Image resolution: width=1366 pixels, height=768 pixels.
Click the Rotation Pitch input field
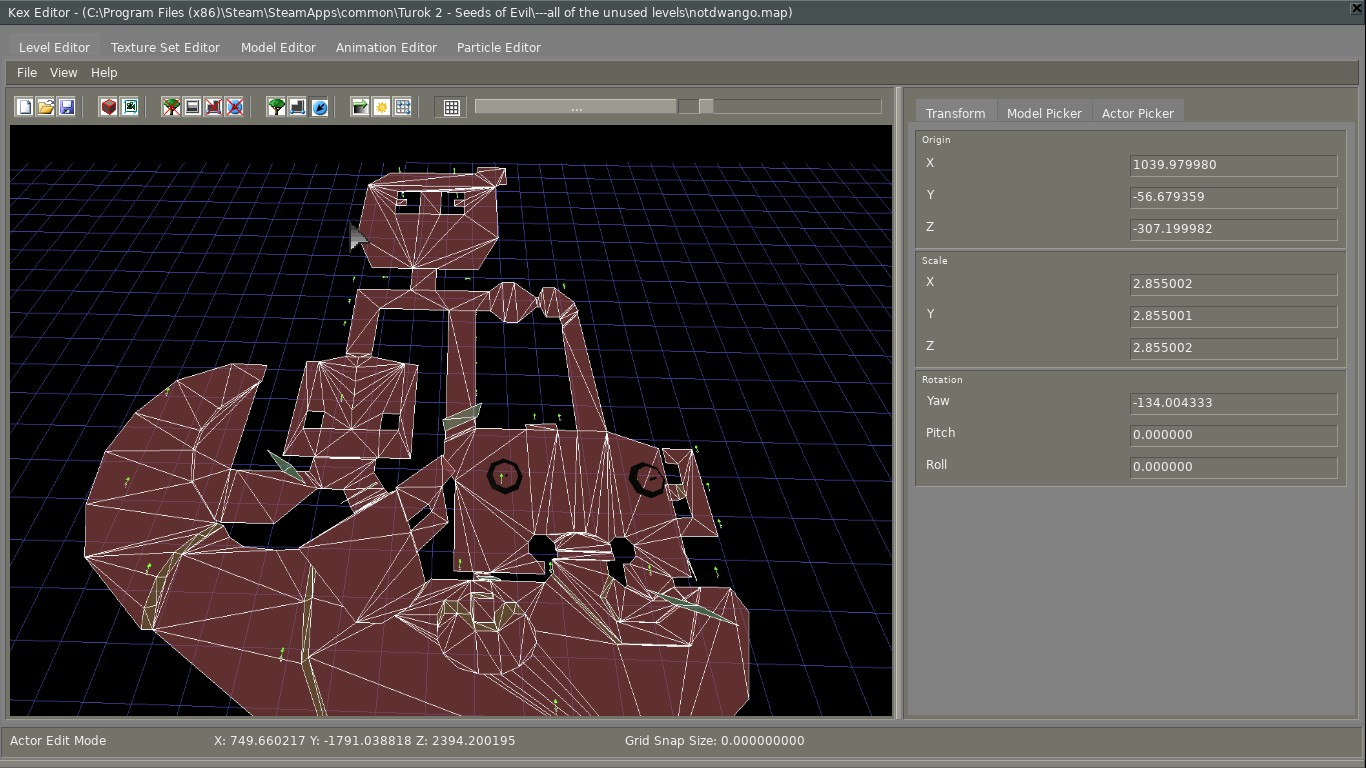coord(1233,435)
